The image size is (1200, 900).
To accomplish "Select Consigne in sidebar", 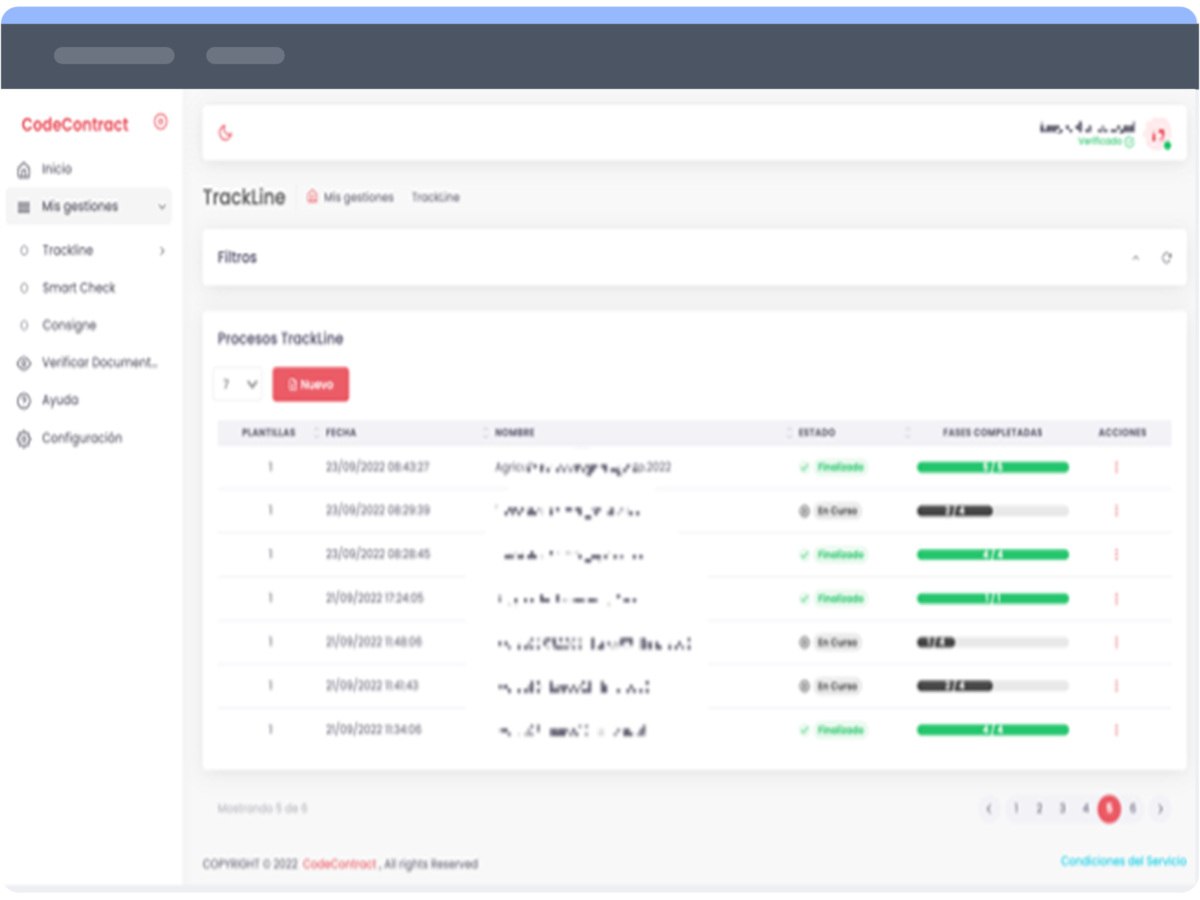I will (x=69, y=326).
